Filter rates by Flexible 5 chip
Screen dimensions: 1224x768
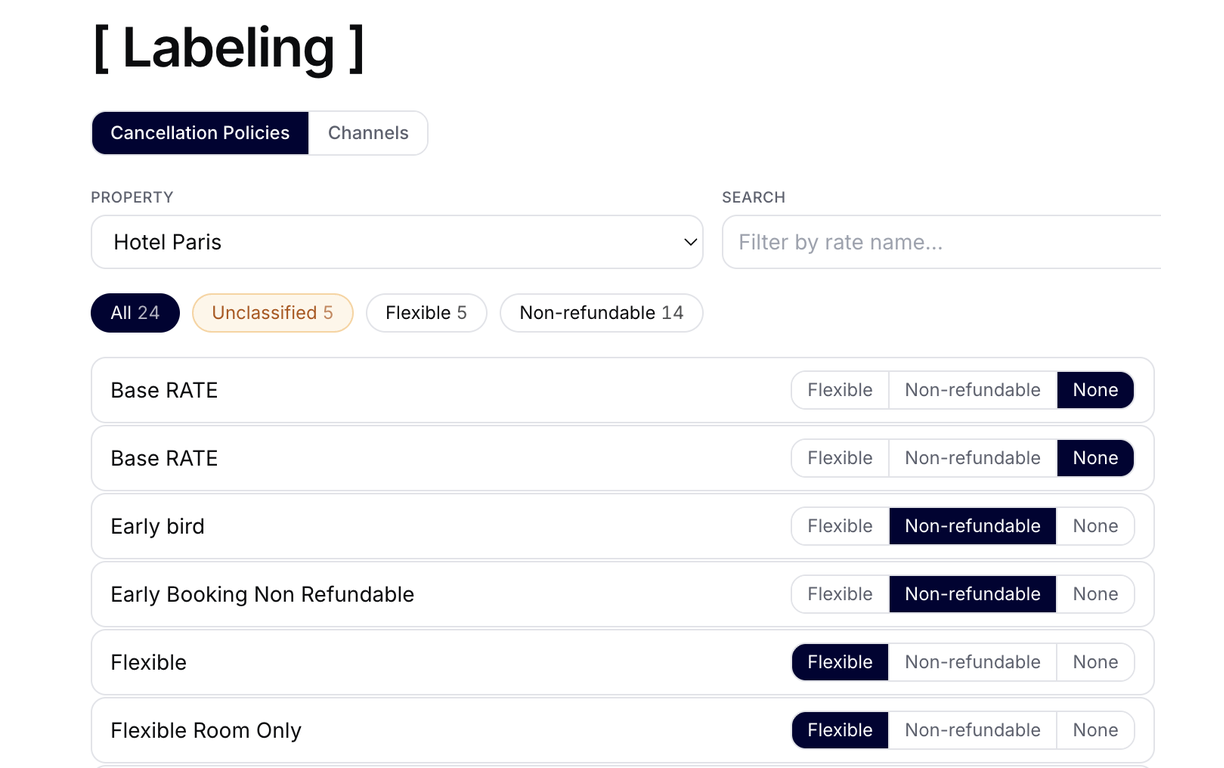click(x=426, y=313)
